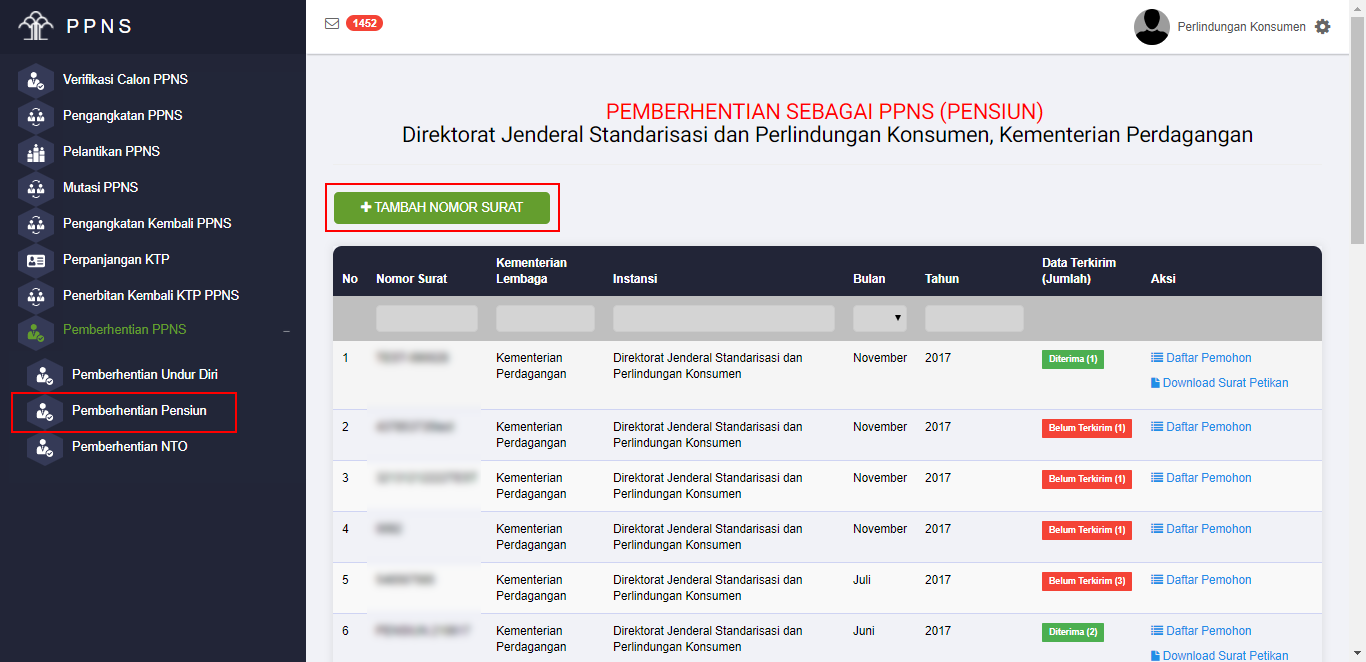Click the Instansi filter input field
Viewport: 1366px width, 662px height.
723,319
